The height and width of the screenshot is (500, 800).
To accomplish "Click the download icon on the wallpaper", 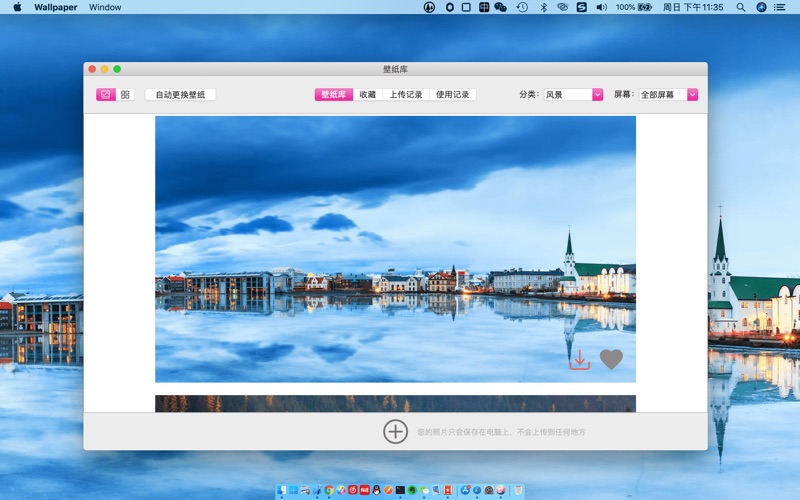I will tap(579, 360).
